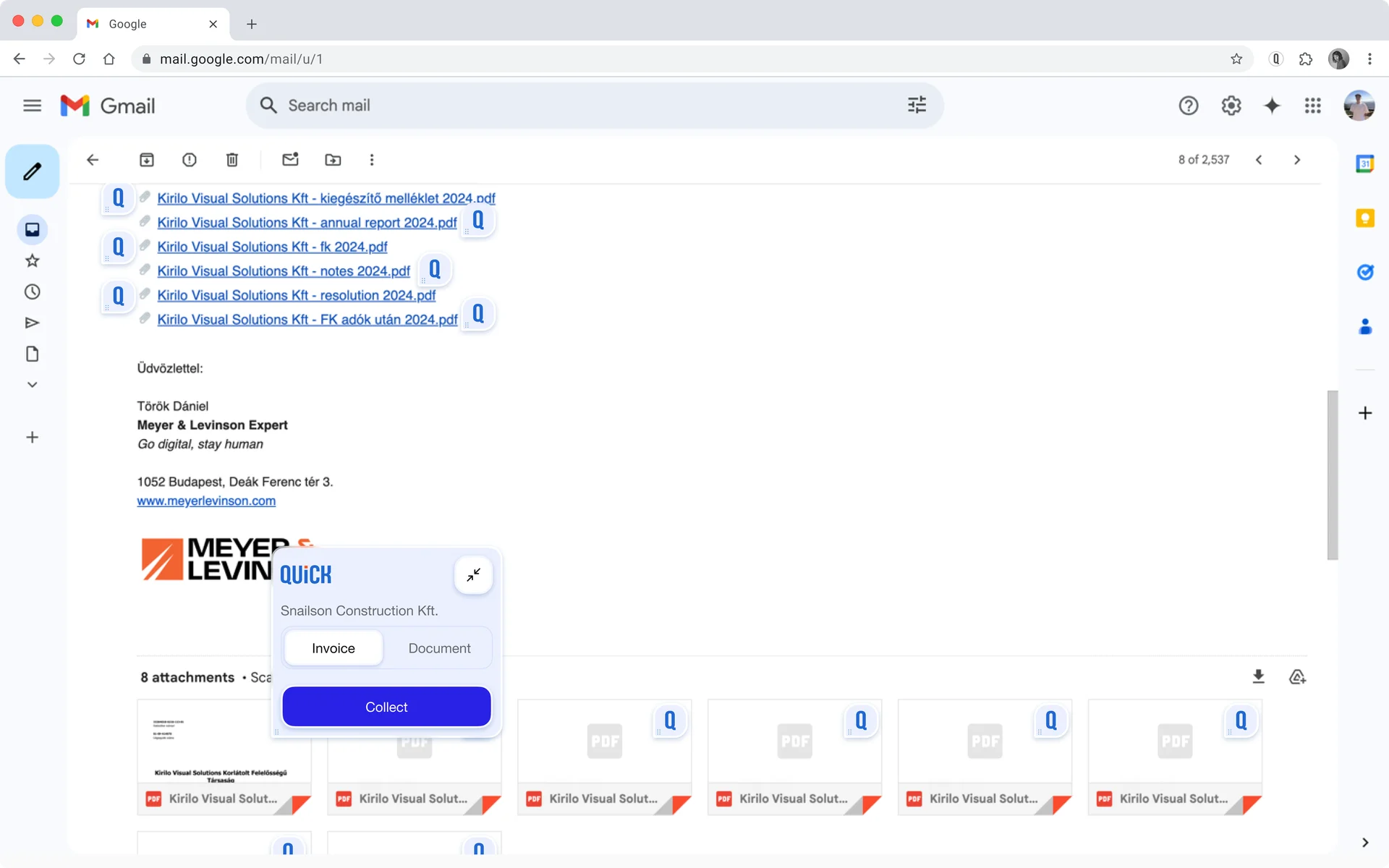Open Google Keep side panel
The width and height of the screenshot is (1389, 868).
click(1365, 218)
